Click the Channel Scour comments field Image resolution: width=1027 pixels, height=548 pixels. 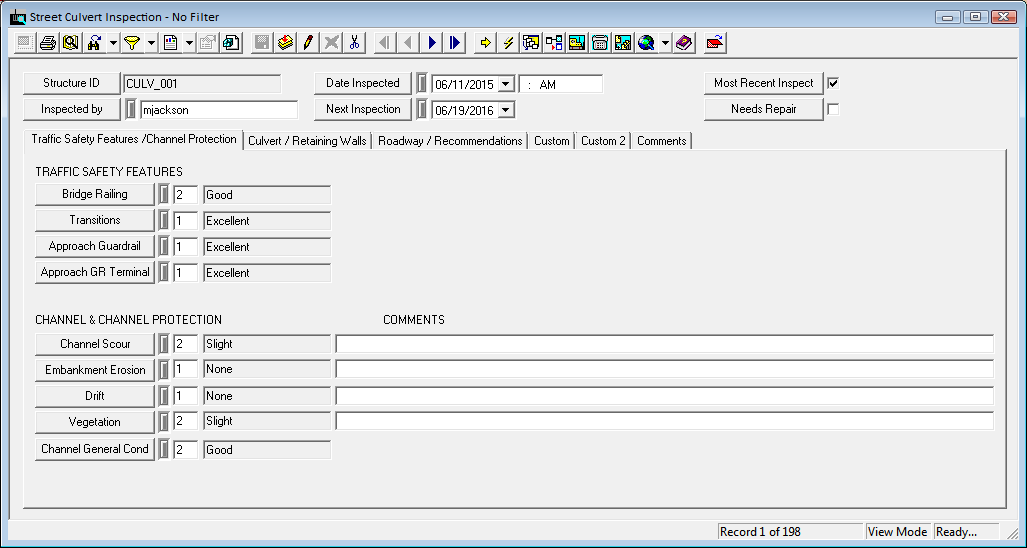click(x=664, y=344)
